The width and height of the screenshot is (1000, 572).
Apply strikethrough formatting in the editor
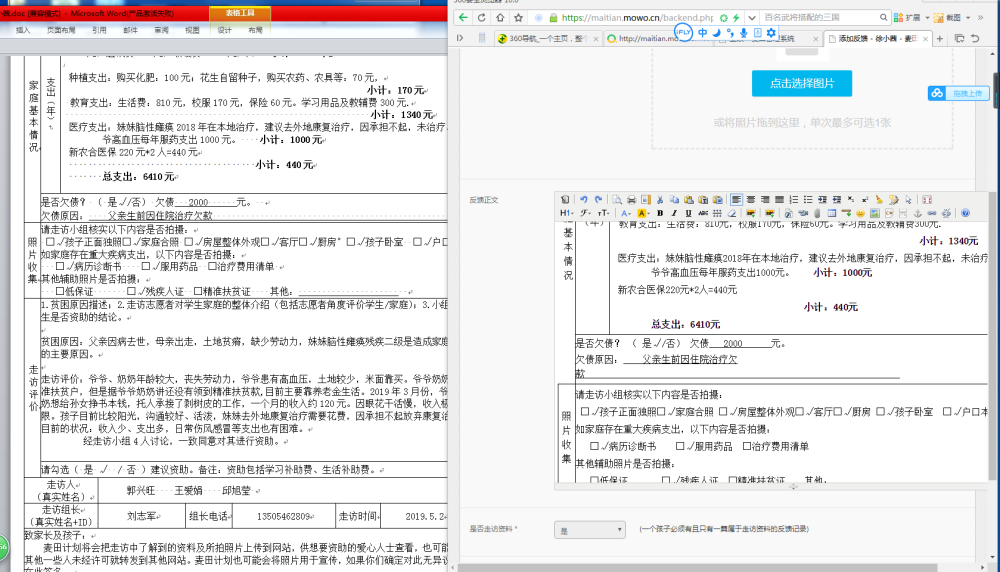[703, 214]
